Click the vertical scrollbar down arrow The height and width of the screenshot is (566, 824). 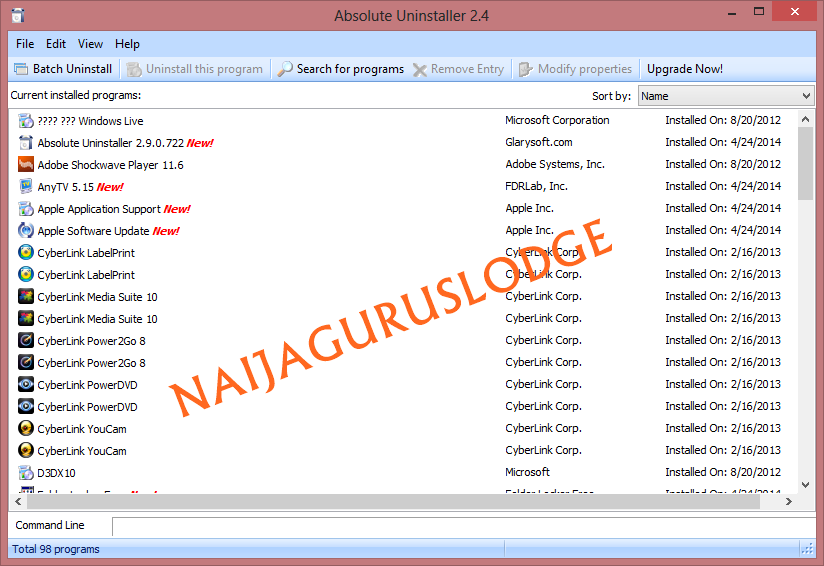tap(805, 485)
